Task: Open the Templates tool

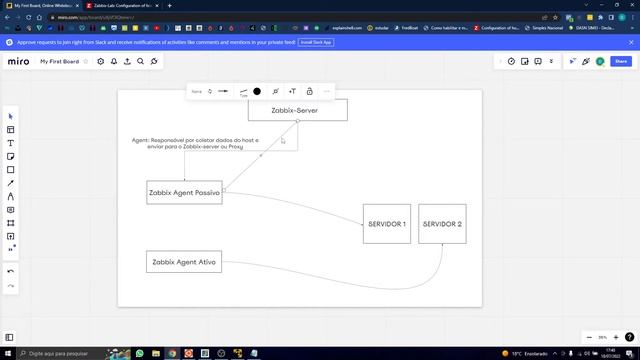Action: pyautogui.click(x=11, y=130)
